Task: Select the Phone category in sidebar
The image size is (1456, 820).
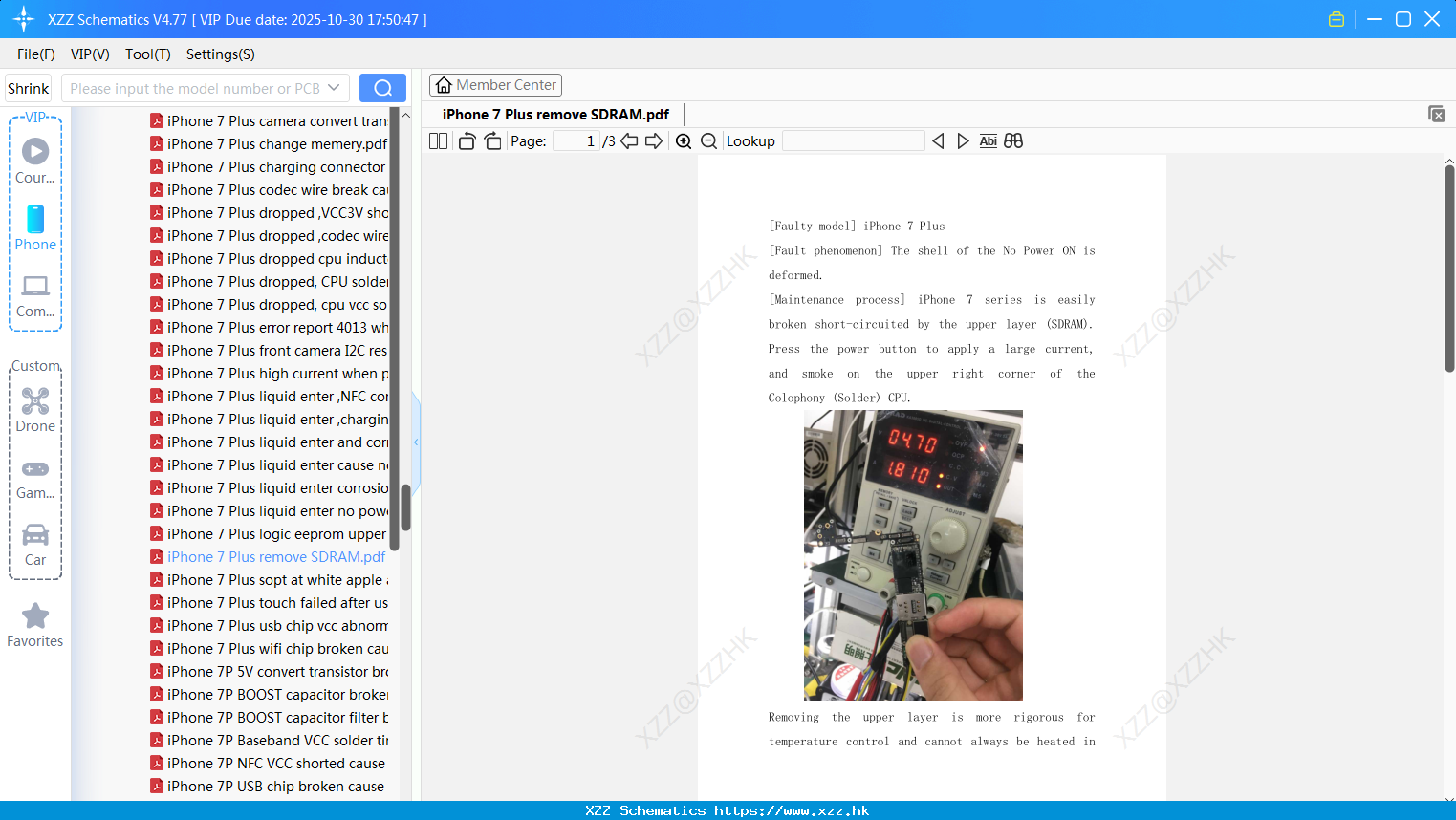Action: [35, 227]
